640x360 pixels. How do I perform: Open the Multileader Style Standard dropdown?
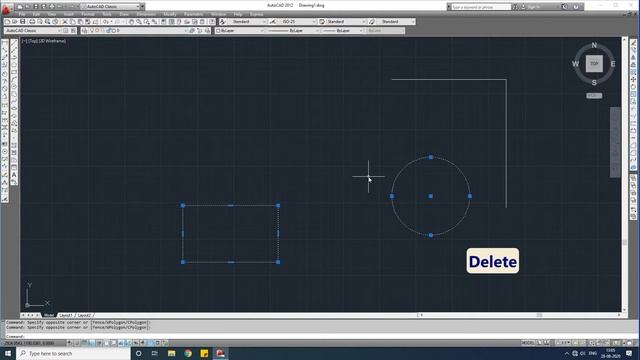(396, 22)
